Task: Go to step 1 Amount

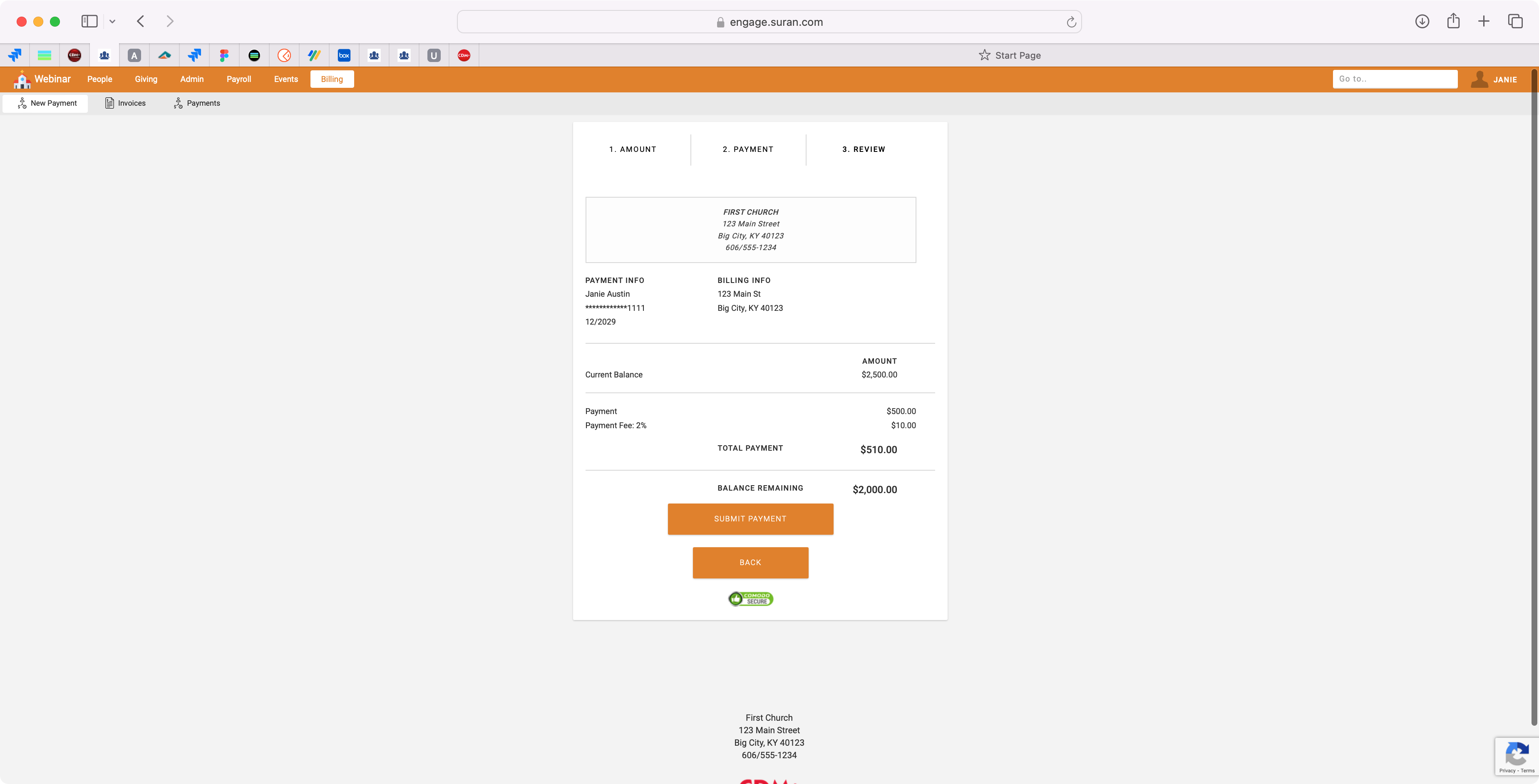Action: pos(633,149)
